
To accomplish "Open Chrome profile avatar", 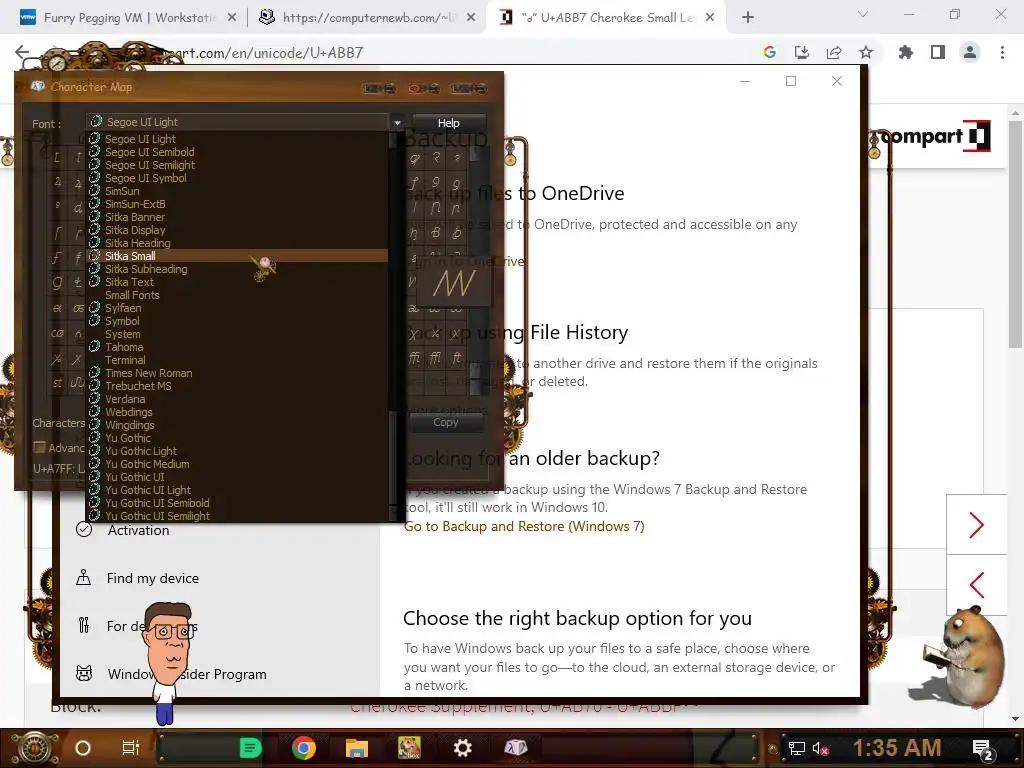I will (970, 52).
